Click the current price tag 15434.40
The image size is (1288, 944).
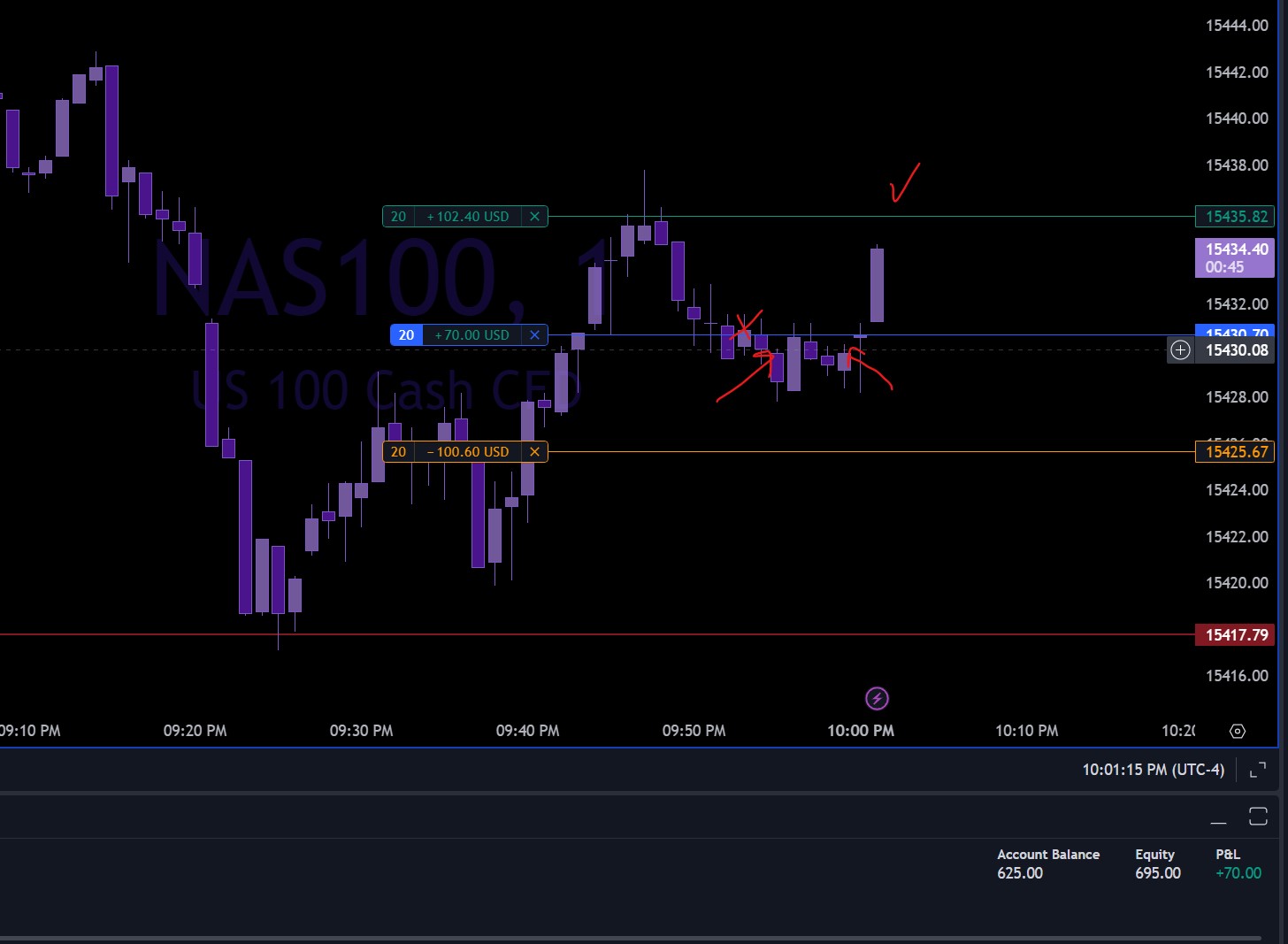[x=1236, y=257]
